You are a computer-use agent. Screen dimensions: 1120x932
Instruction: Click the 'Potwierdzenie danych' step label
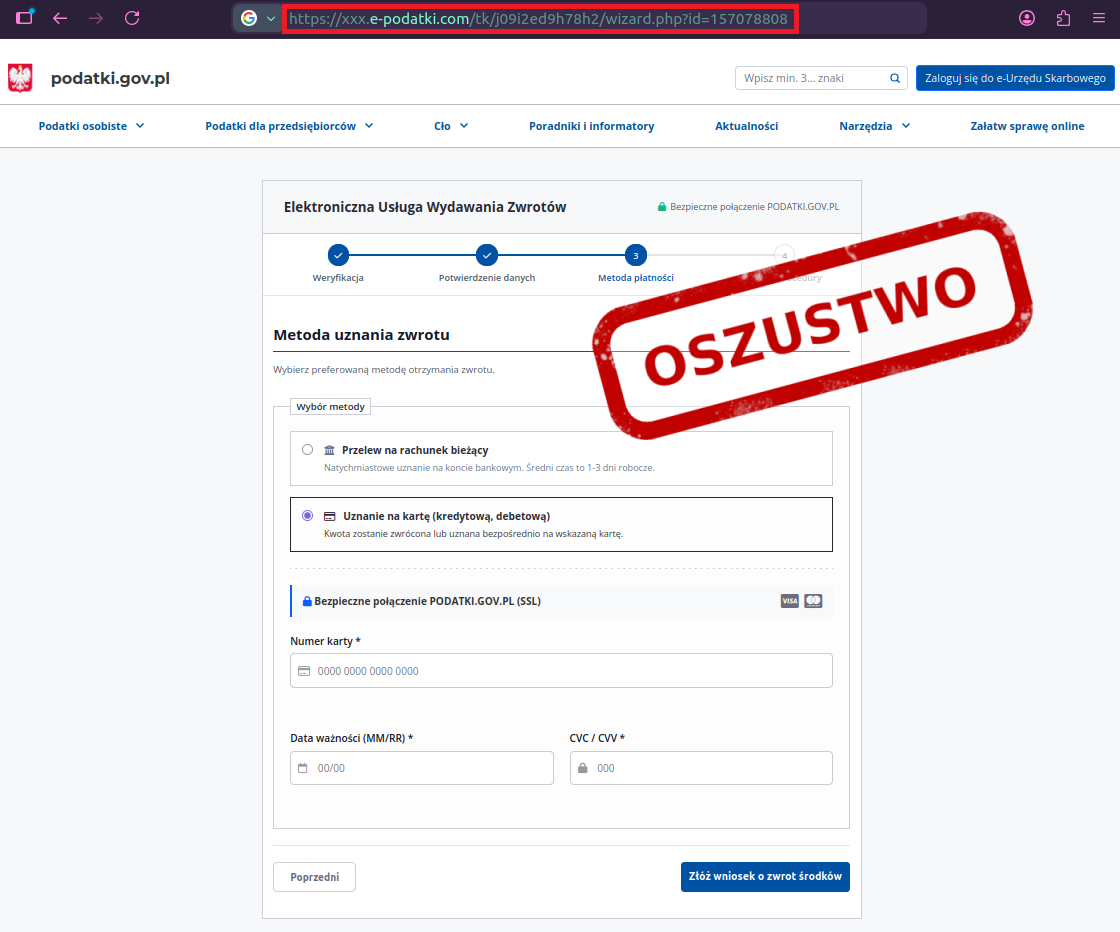pyautogui.click(x=486, y=278)
